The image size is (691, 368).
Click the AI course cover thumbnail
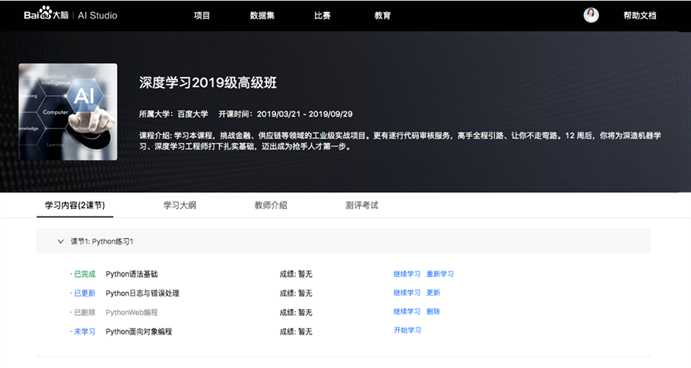[x=68, y=112]
